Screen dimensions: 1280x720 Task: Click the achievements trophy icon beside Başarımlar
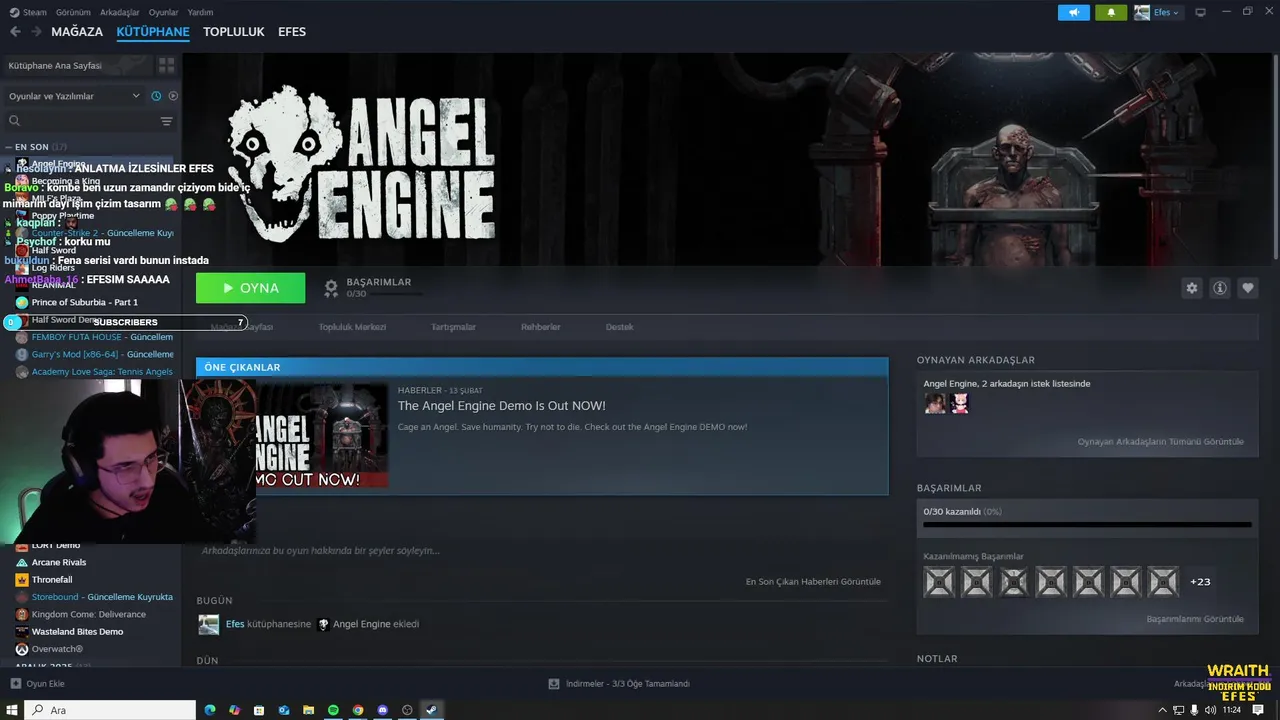tap(331, 289)
